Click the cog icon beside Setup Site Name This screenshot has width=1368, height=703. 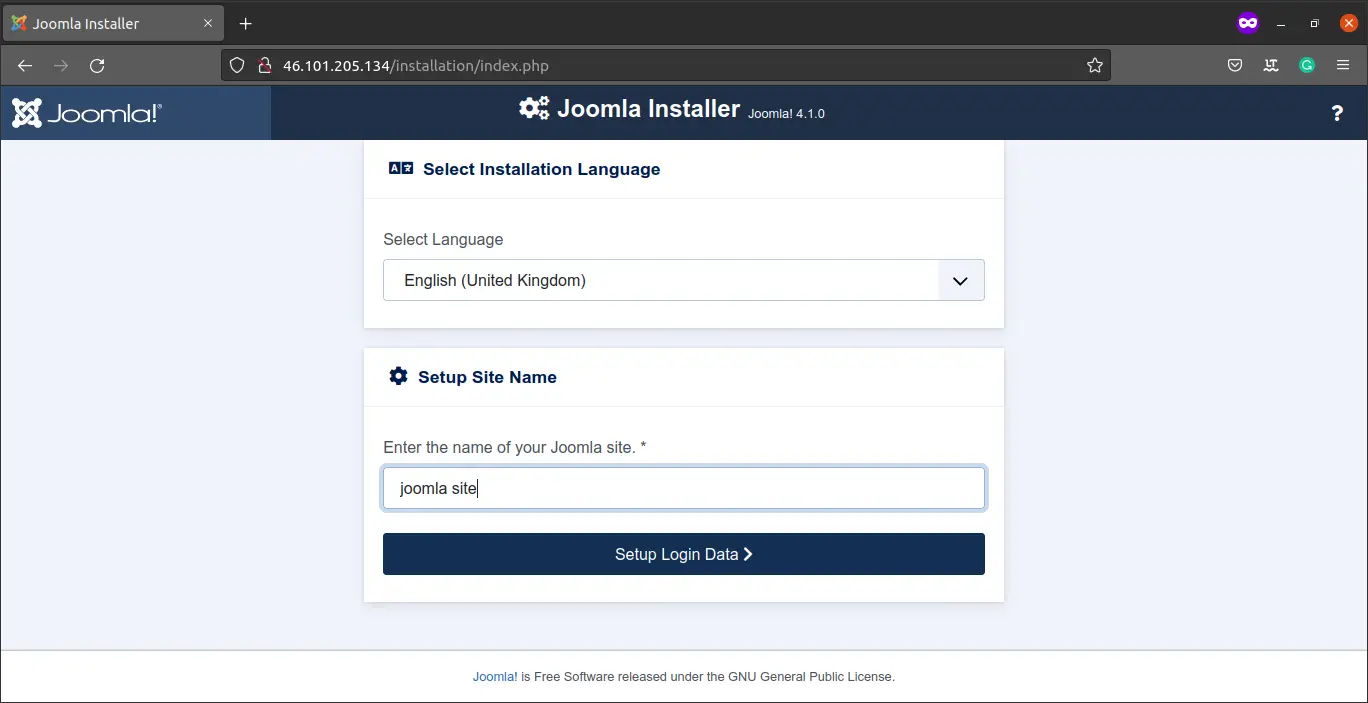coord(398,376)
